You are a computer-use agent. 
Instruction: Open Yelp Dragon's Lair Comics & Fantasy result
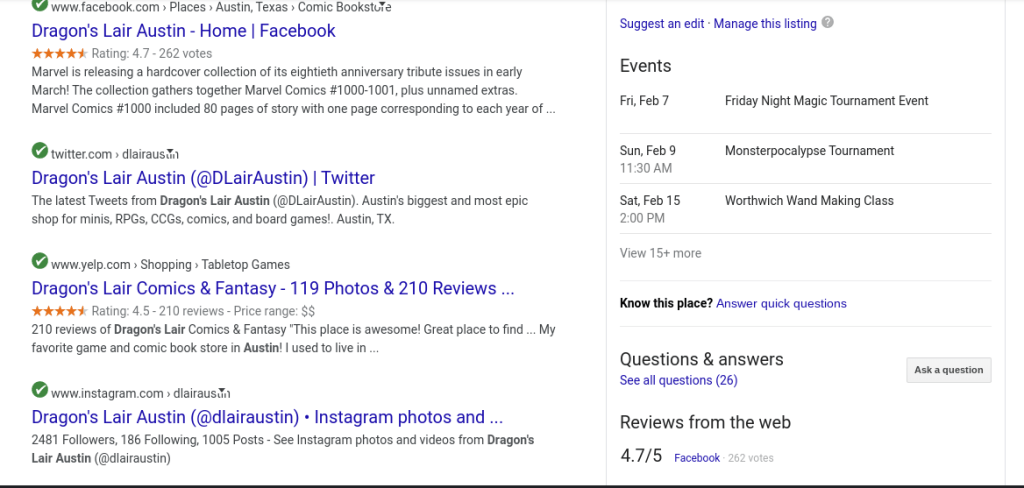click(273, 289)
